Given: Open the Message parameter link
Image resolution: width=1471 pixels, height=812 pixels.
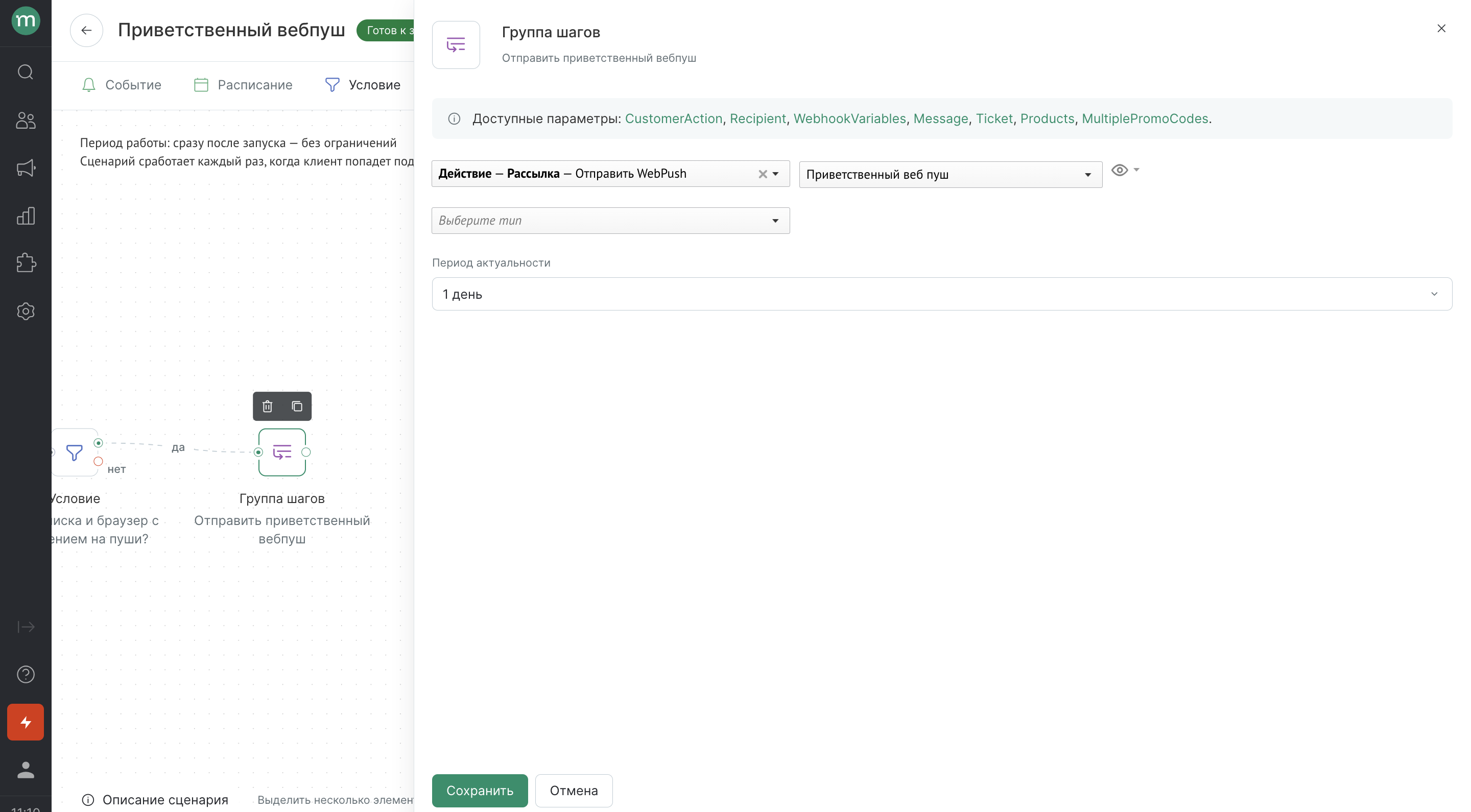Looking at the screenshot, I should click(941, 119).
